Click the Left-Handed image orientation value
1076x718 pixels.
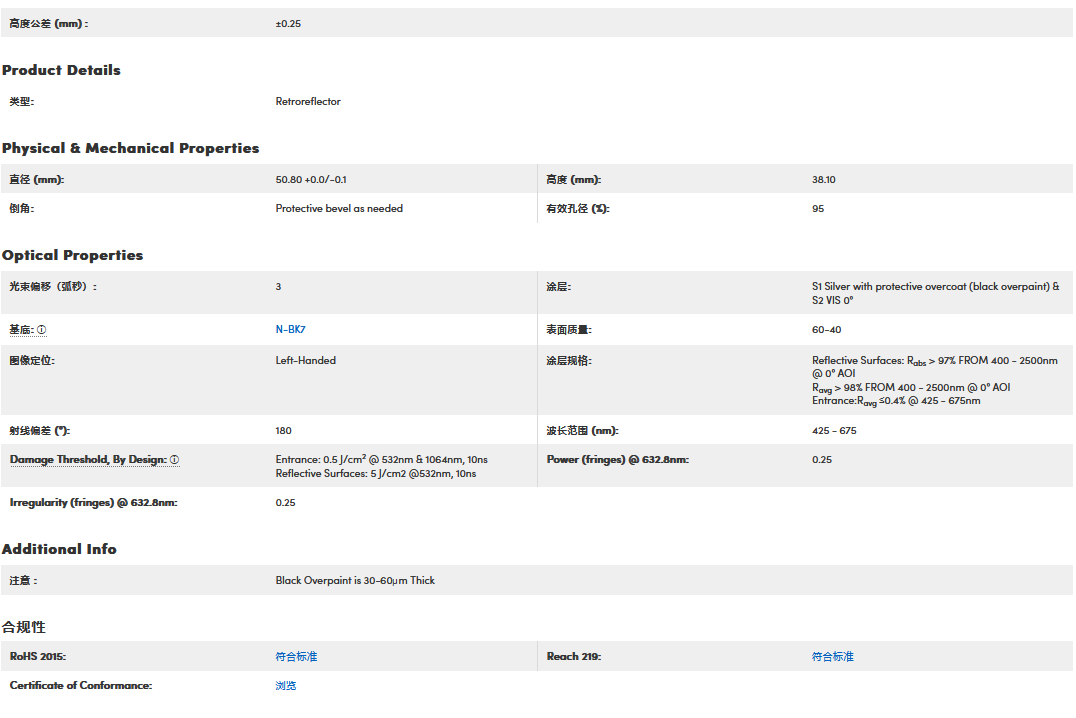click(305, 361)
